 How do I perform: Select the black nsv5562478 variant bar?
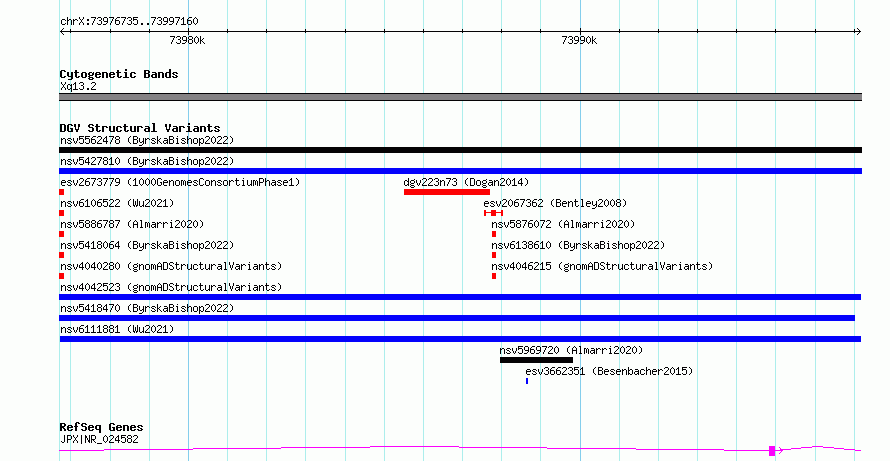tap(460, 150)
